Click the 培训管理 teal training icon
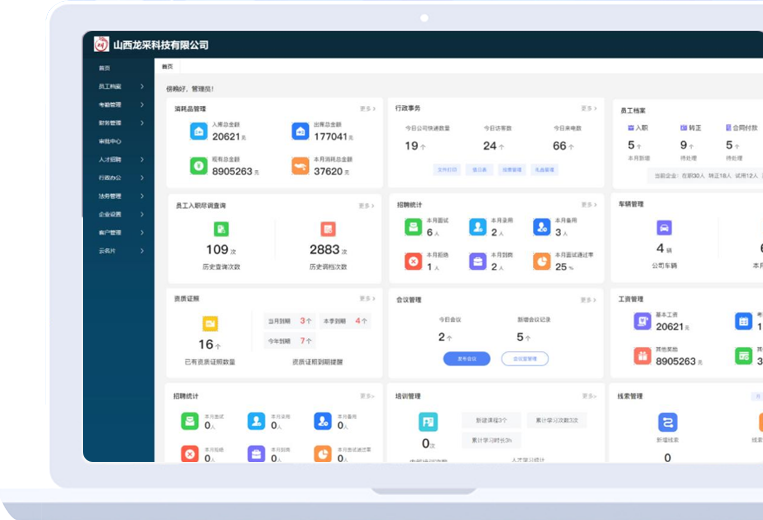This screenshot has width=763, height=520. [x=428, y=422]
